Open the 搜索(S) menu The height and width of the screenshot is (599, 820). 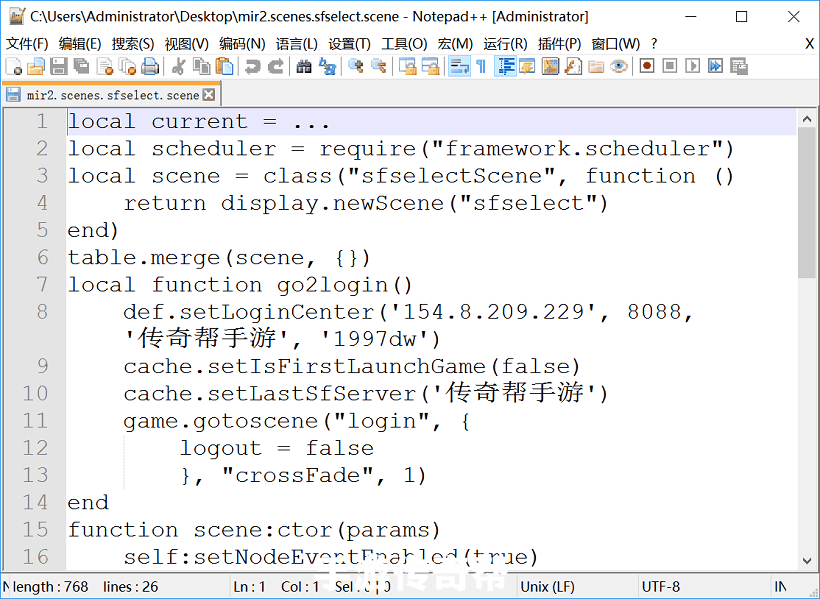(133, 44)
